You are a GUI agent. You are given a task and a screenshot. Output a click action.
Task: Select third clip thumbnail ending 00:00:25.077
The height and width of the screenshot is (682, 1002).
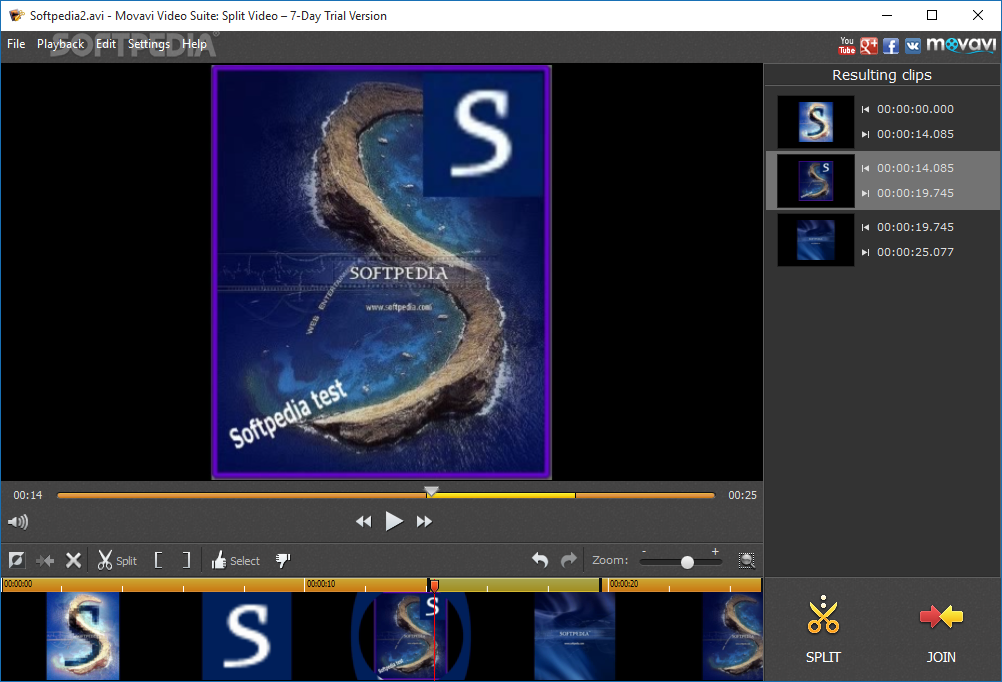click(x=815, y=240)
